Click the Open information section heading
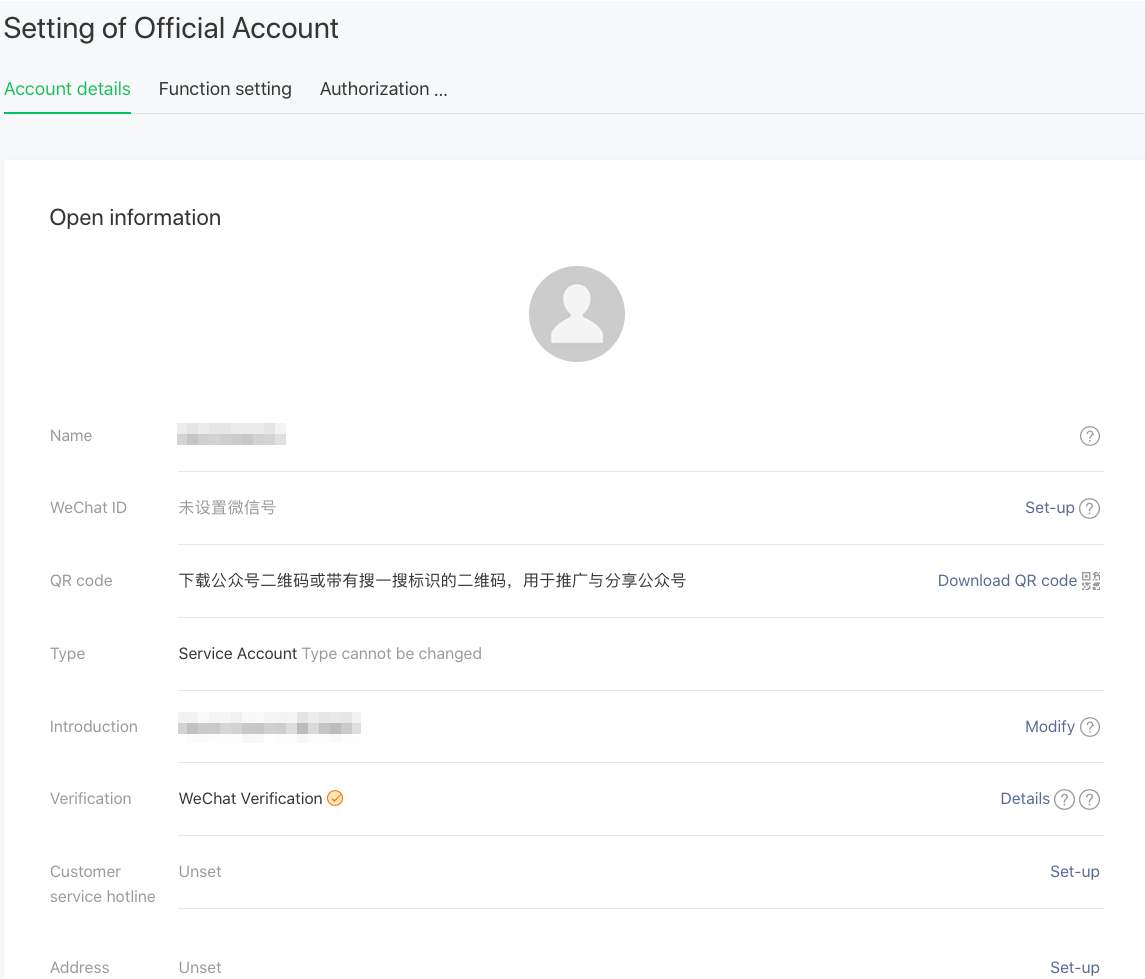The image size is (1145, 979). click(x=135, y=217)
